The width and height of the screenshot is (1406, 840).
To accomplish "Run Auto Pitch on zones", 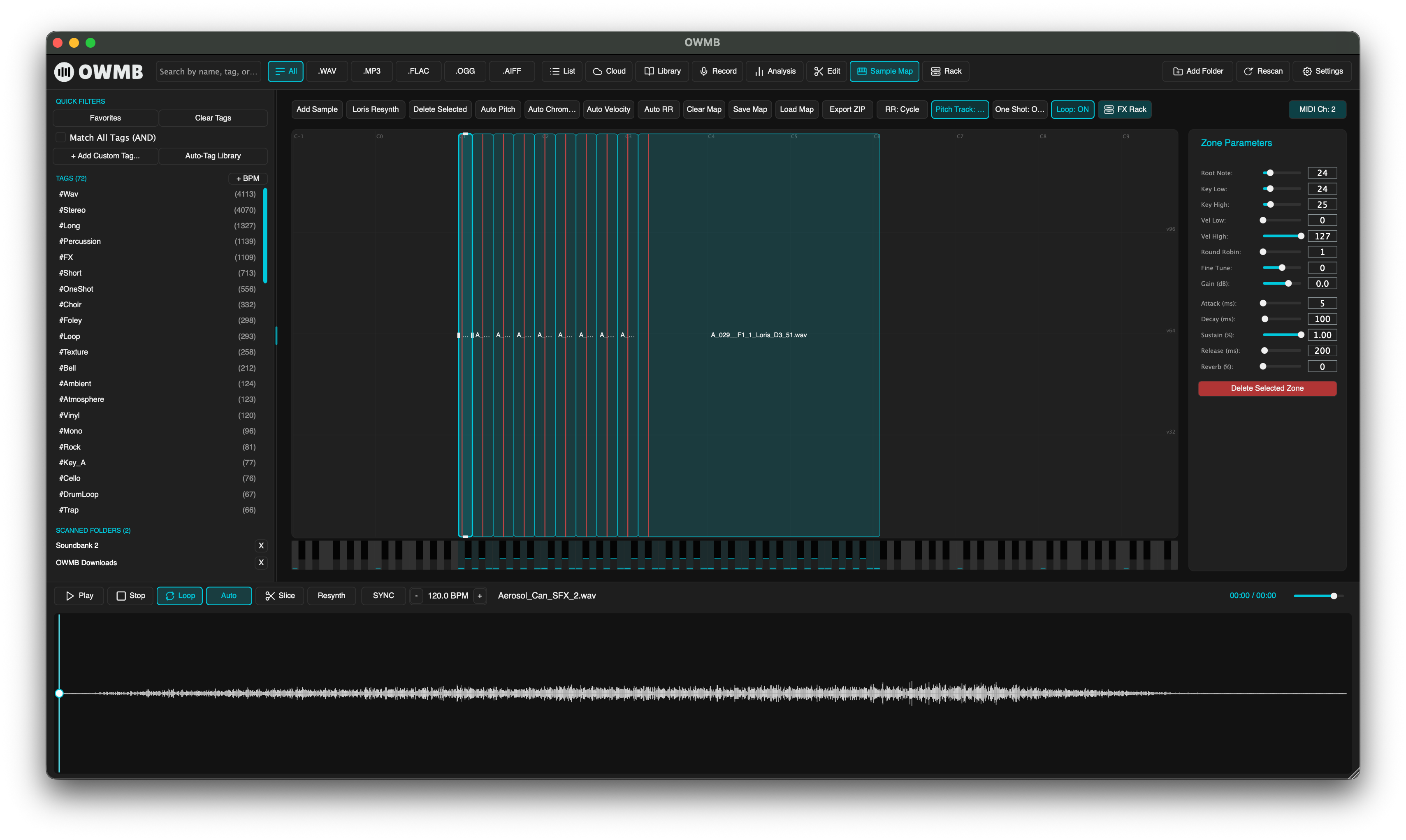I will pyautogui.click(x=498, y=109).
